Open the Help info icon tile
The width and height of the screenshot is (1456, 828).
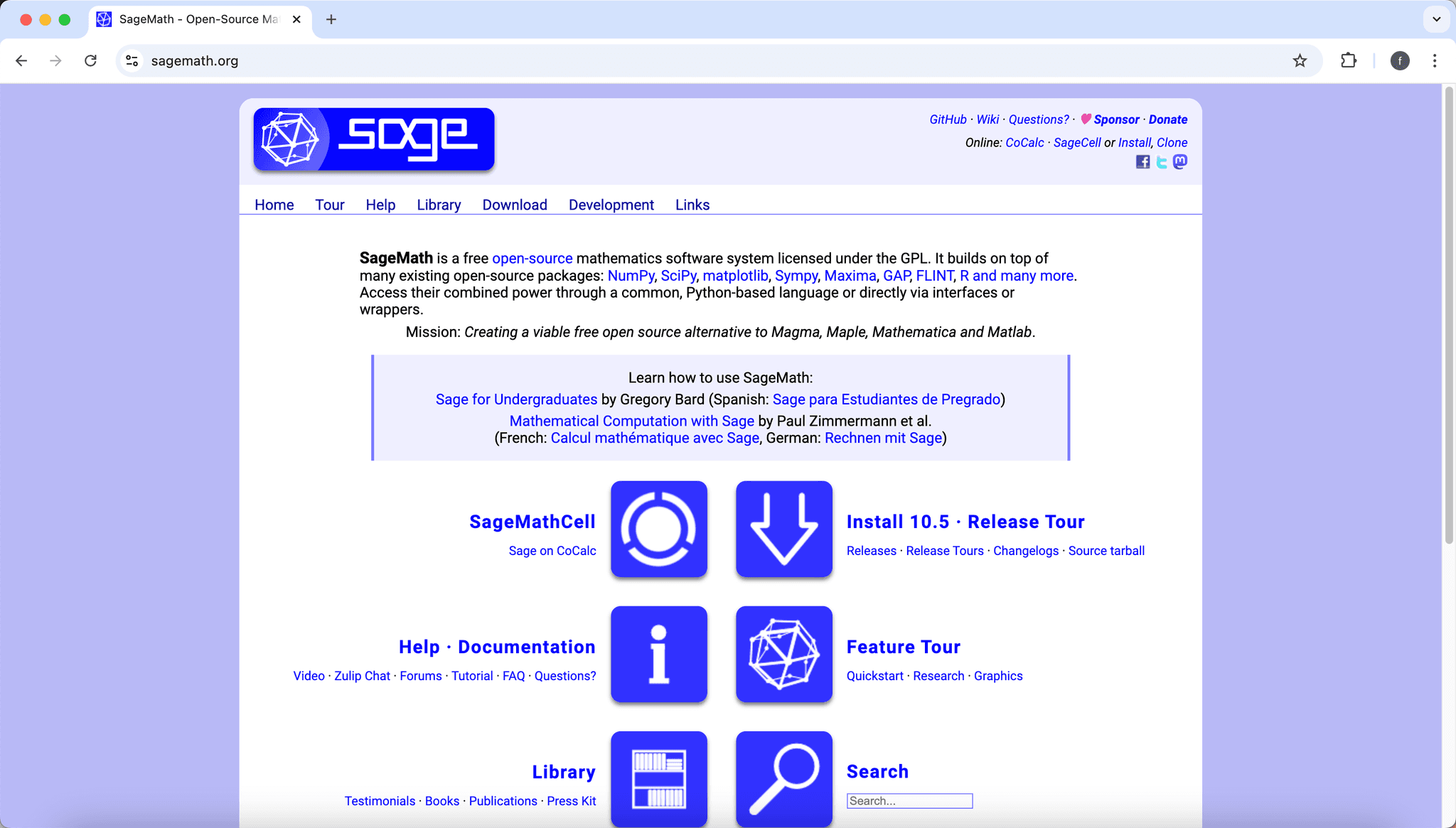tap(658, 654)
